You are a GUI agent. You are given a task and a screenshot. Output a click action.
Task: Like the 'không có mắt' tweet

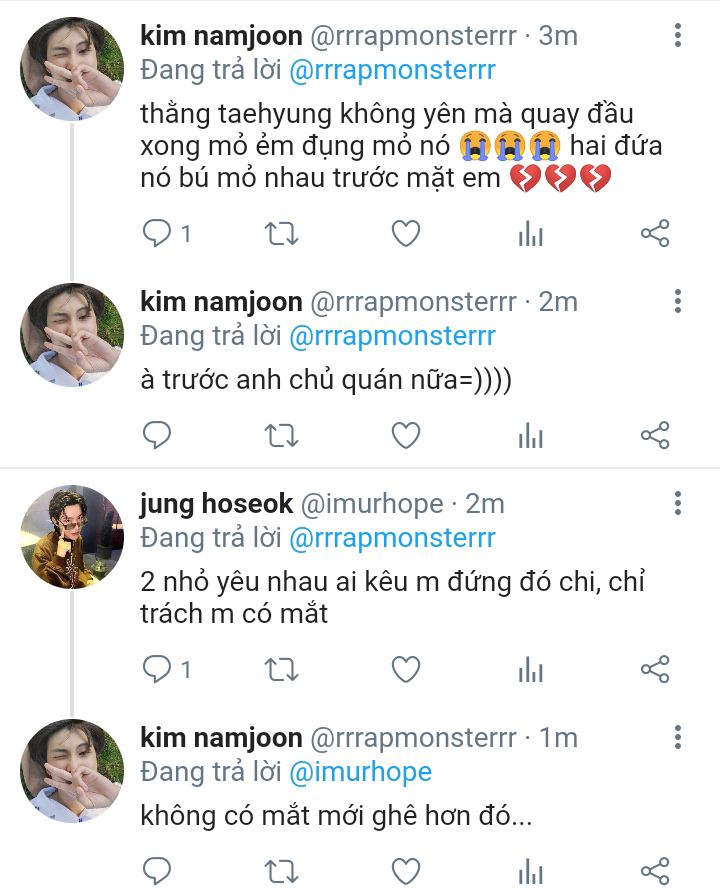404,869
